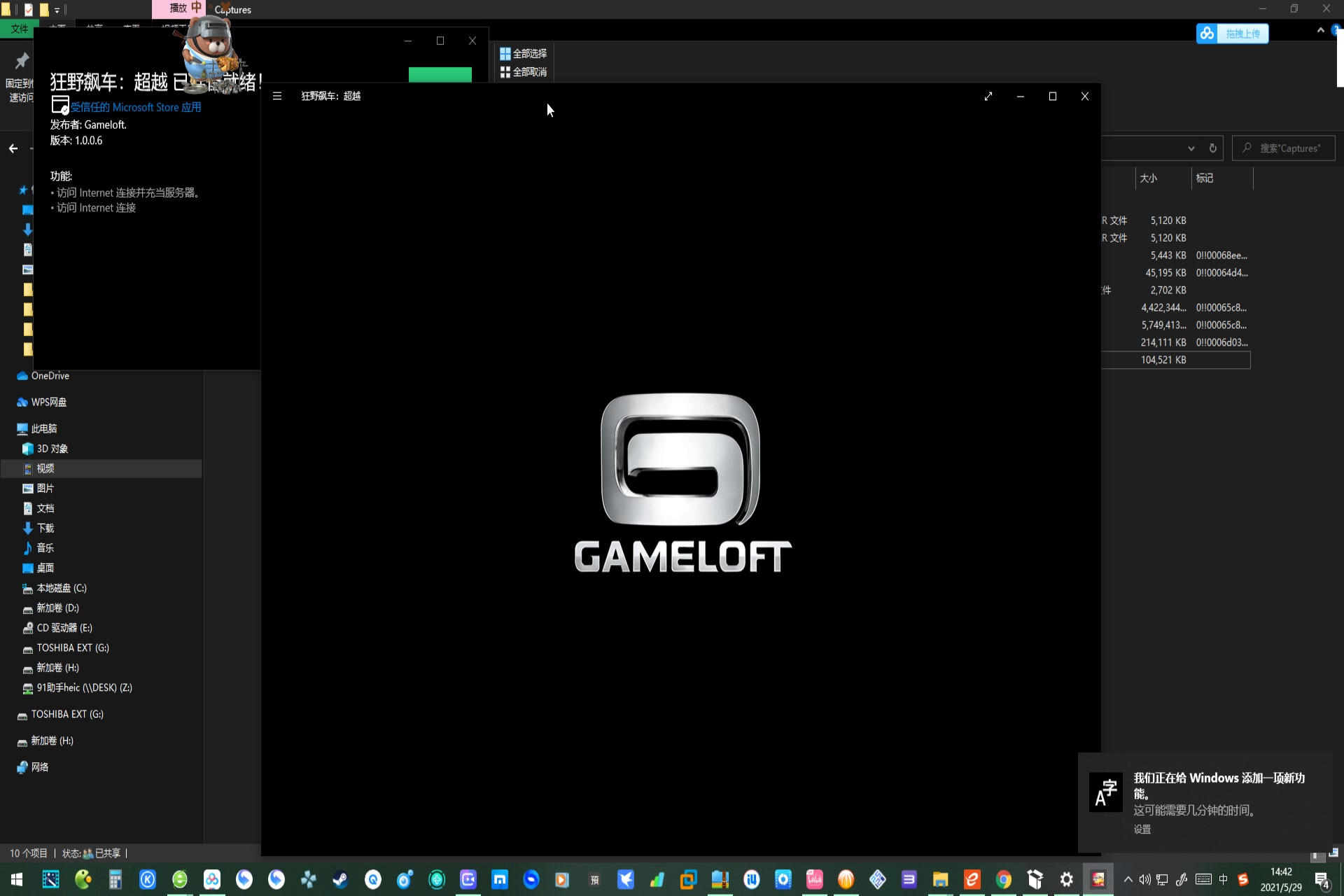
Task: Open Google Chrome from the taskbar
Action: 1004,879
